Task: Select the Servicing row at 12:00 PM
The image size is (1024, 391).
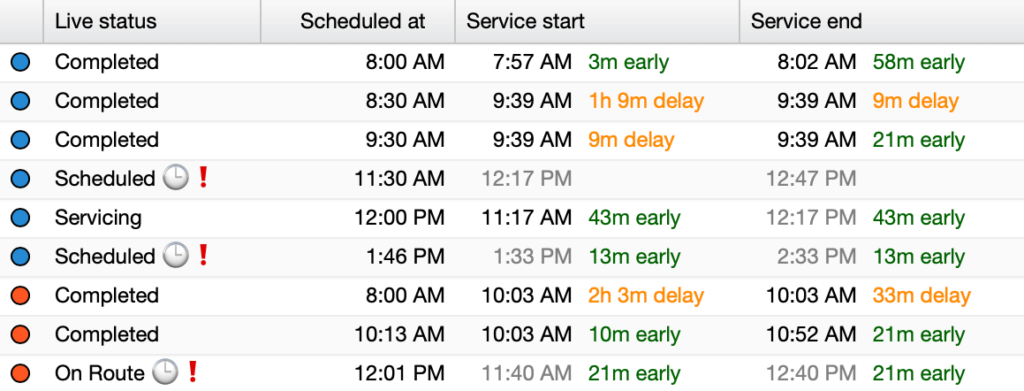Action: point(512,218)
